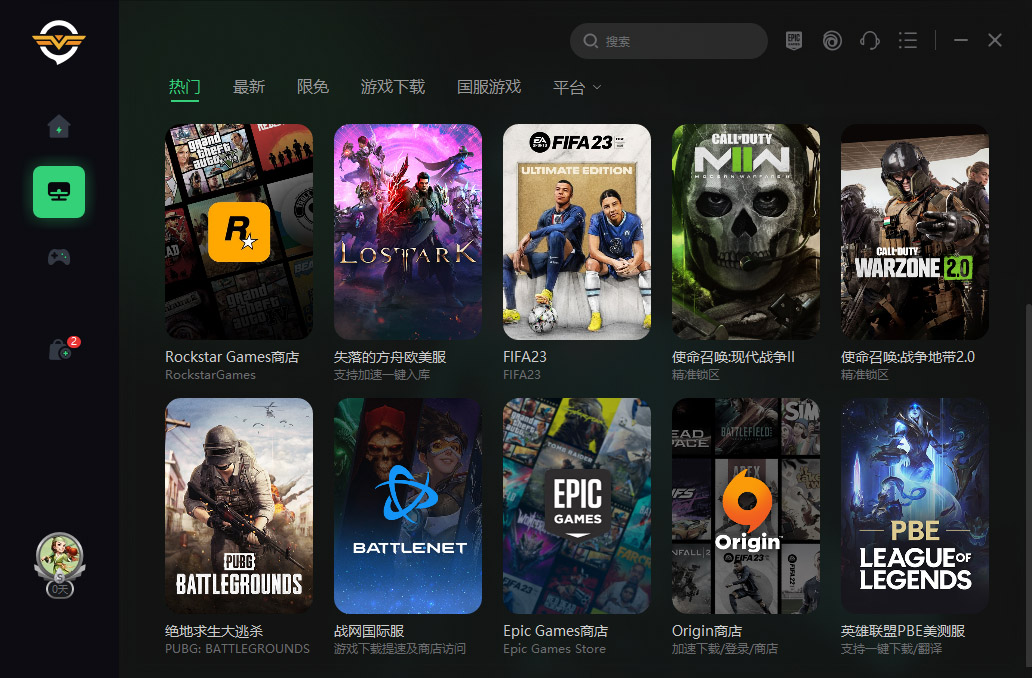Open the PBE League of Legends cover
The height and width of the screenshot is (678, 1032).
915,506
